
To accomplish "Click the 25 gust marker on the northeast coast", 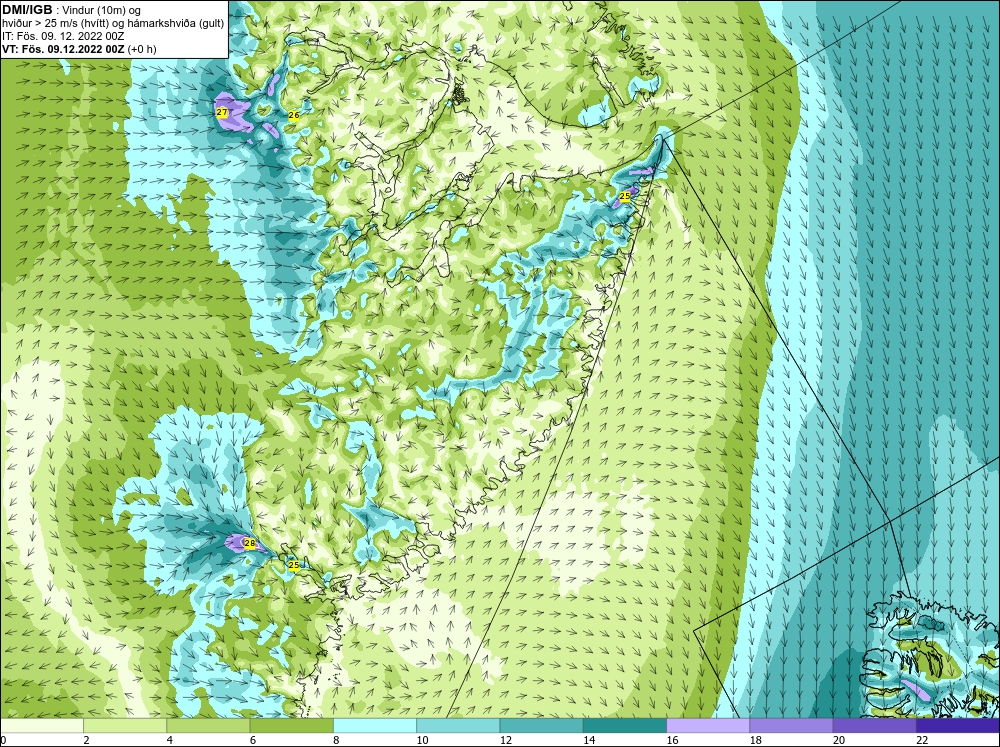I will 625,196.
